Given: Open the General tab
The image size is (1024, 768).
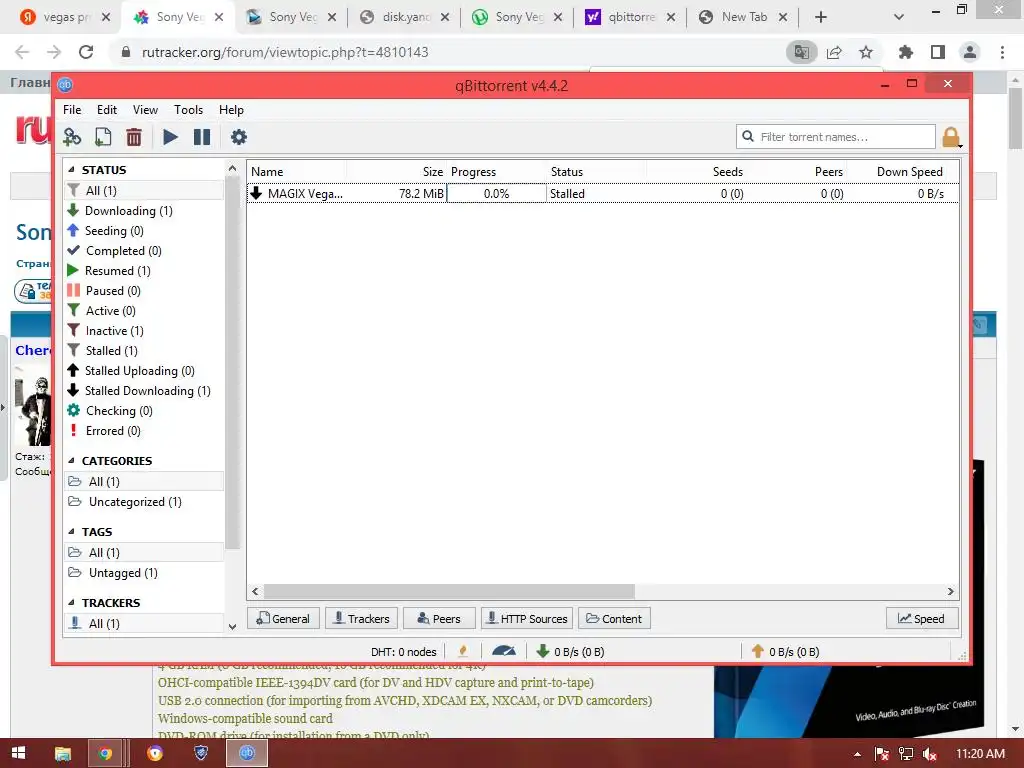Looking at the screenshot, I should [x=283, y=618].
